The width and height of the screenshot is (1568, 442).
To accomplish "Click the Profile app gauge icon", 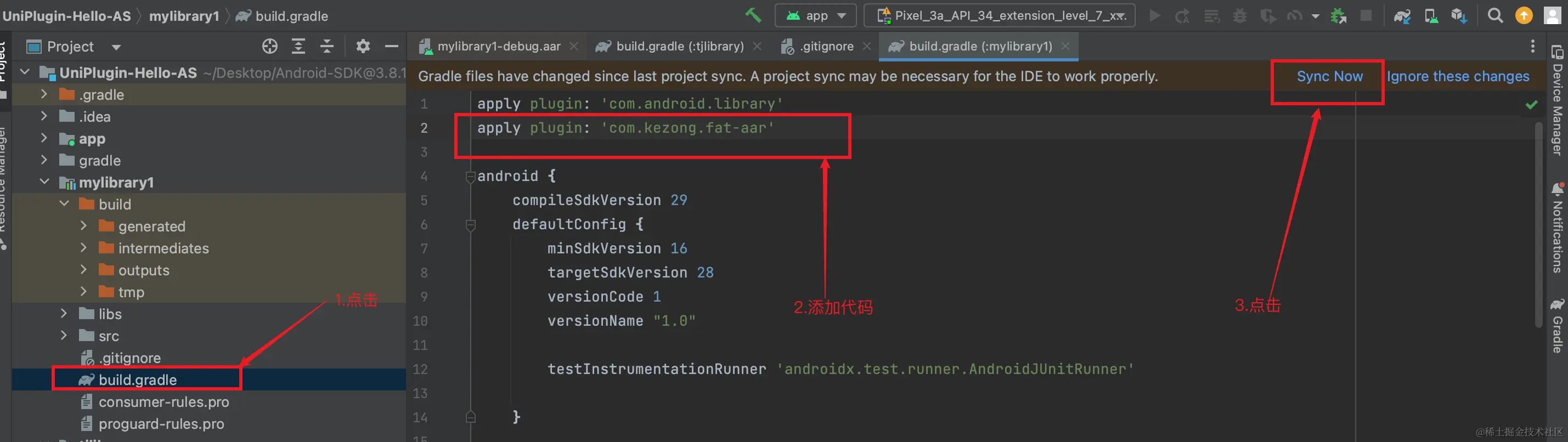I will point(1294,16).
